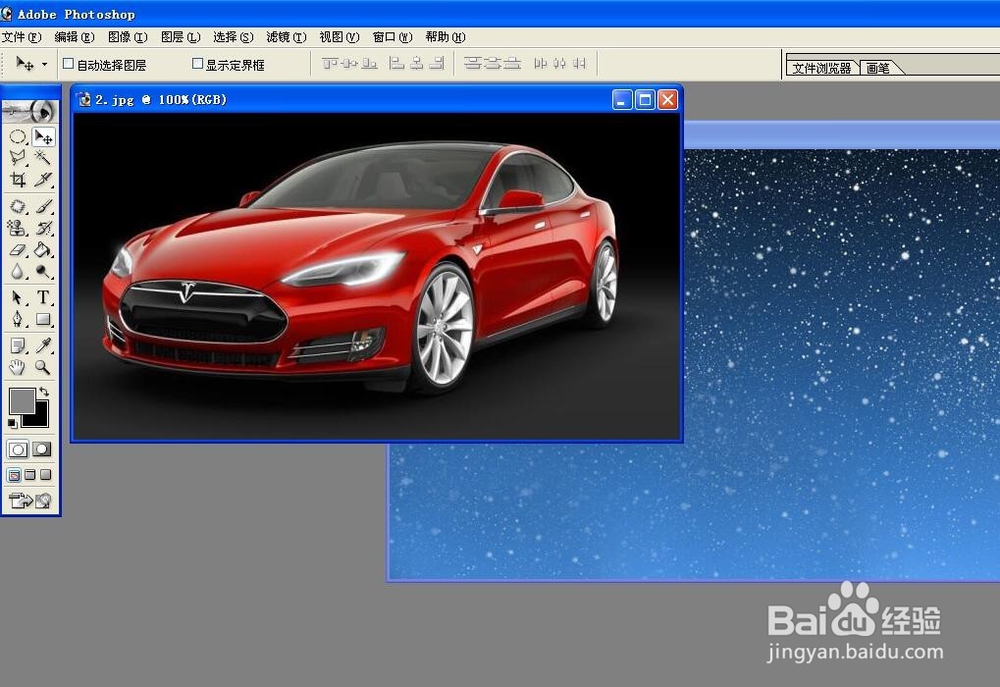This screenshot has height=687, width=1000.
Task: Open the 窗口(W) menu
Action: point(392,37)
